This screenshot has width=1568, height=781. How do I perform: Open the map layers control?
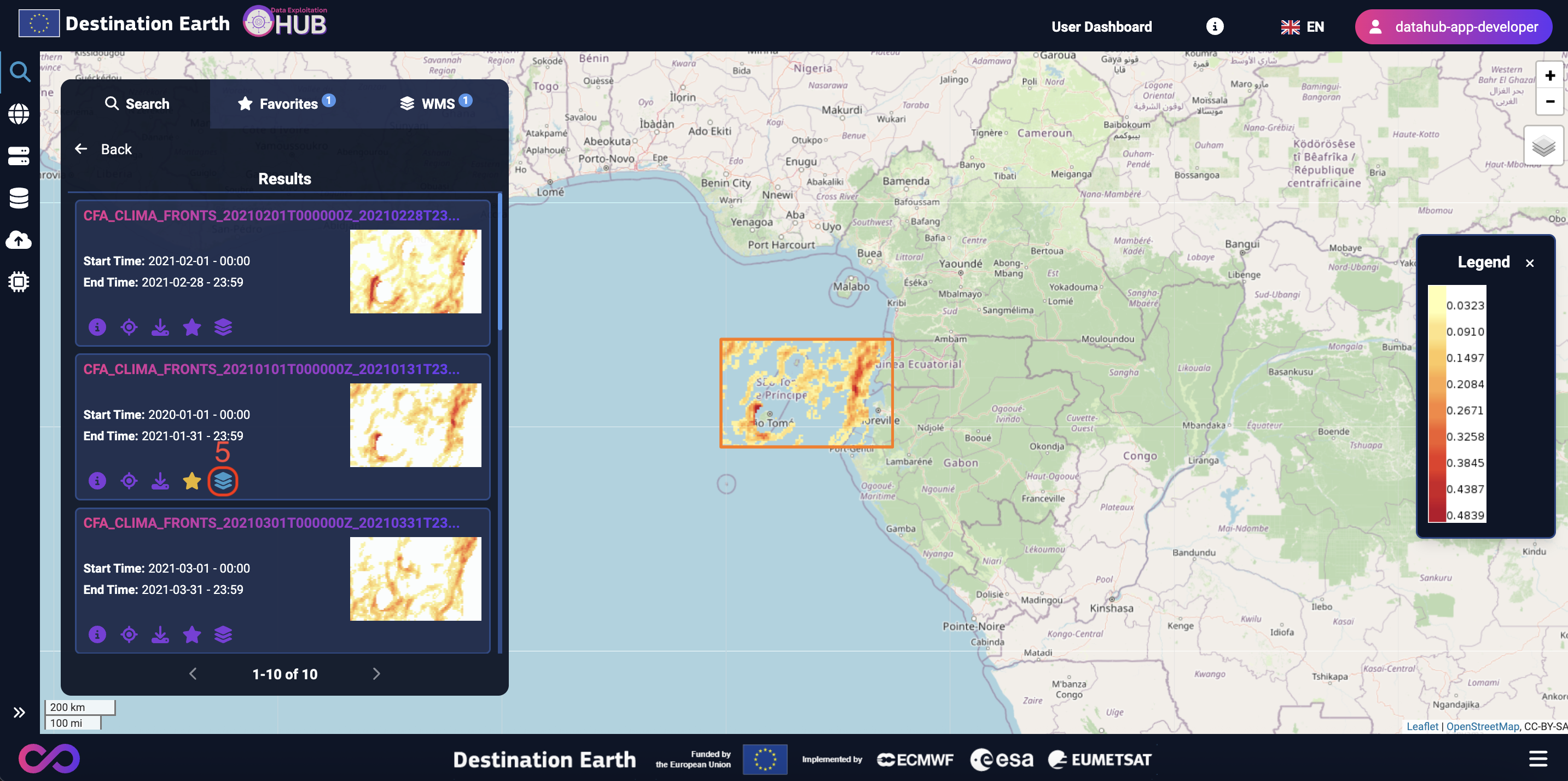(x=1543, y=146)
